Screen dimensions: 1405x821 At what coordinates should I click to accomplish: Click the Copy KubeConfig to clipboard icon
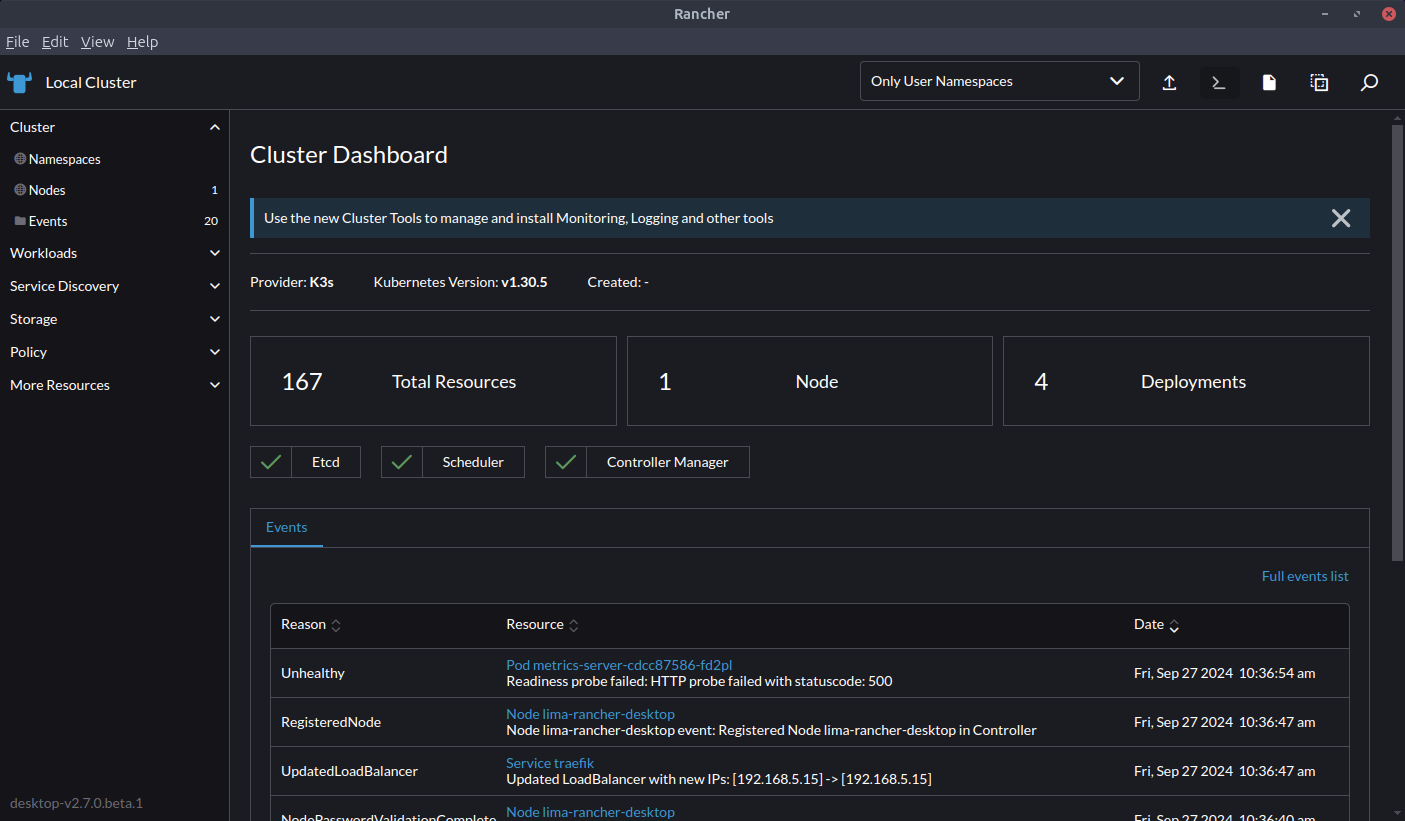click(x=1319, y=82)
